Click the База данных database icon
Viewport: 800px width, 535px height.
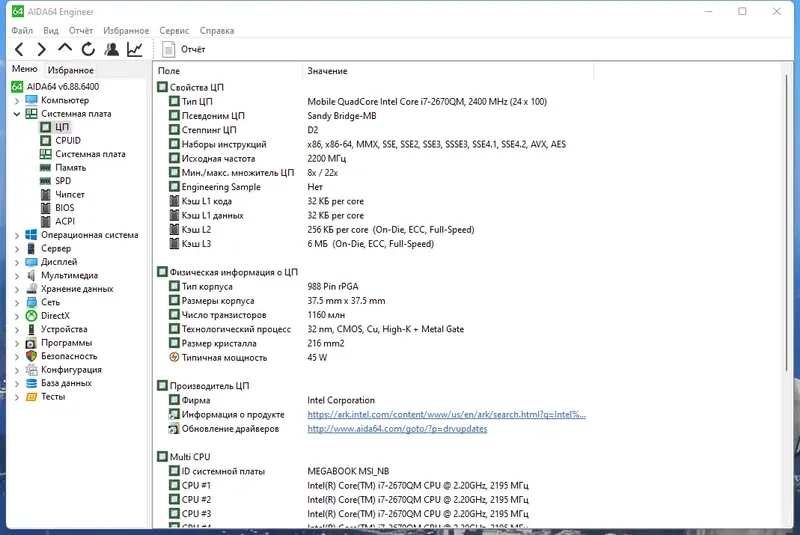coord(31,383)
